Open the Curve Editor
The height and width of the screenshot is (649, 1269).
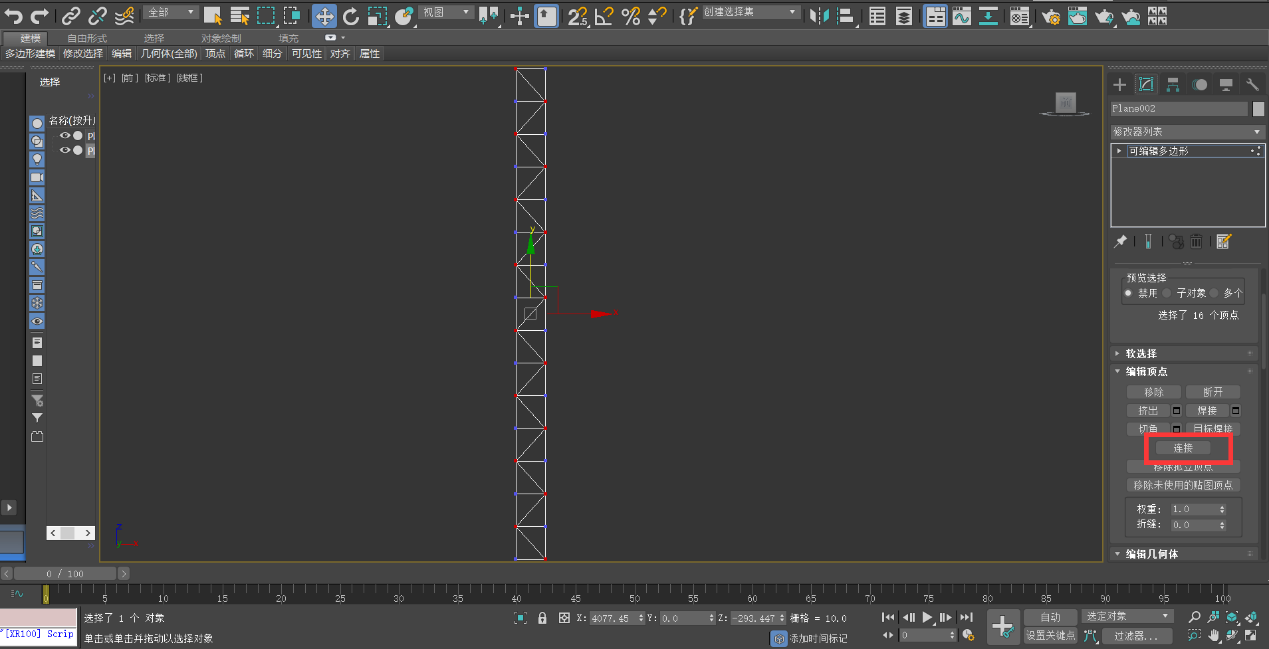pyautogui.click(x=961, y=16)
